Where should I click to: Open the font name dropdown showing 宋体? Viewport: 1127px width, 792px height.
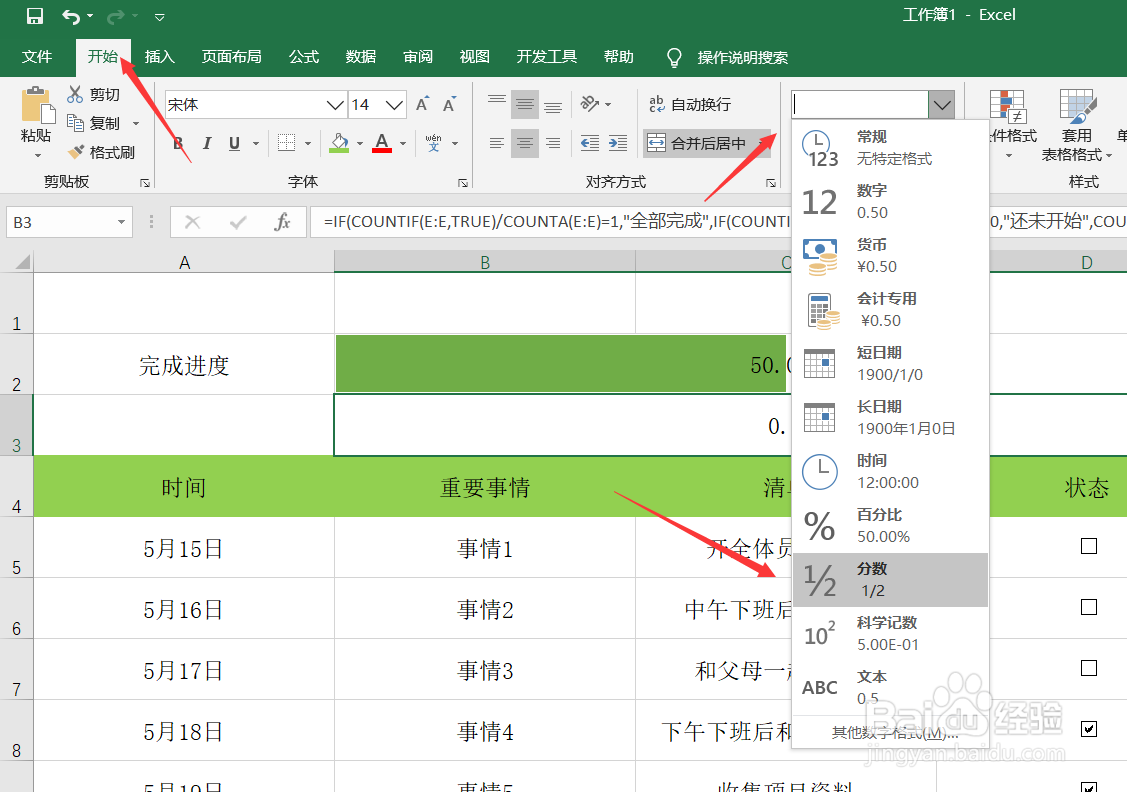tap(335, 104)
